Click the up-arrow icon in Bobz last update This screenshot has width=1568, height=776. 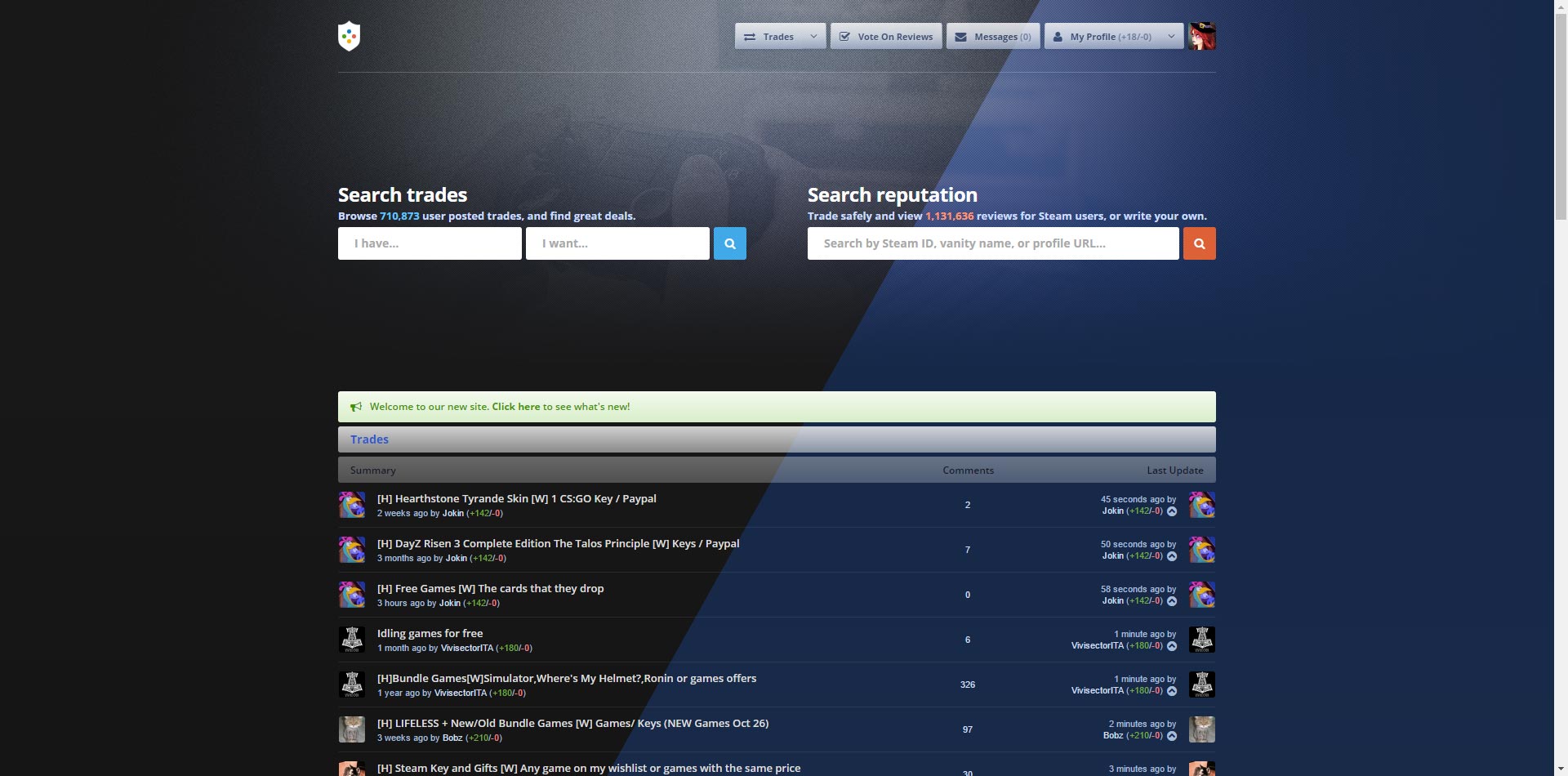(1171, 736)
